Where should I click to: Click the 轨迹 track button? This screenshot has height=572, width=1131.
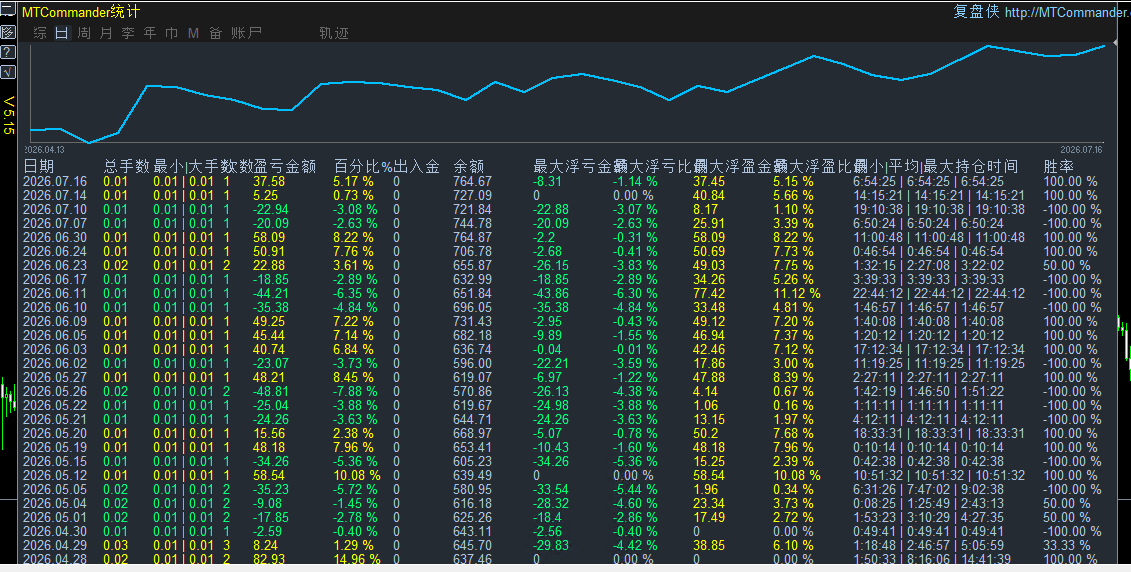coord(334,33)
